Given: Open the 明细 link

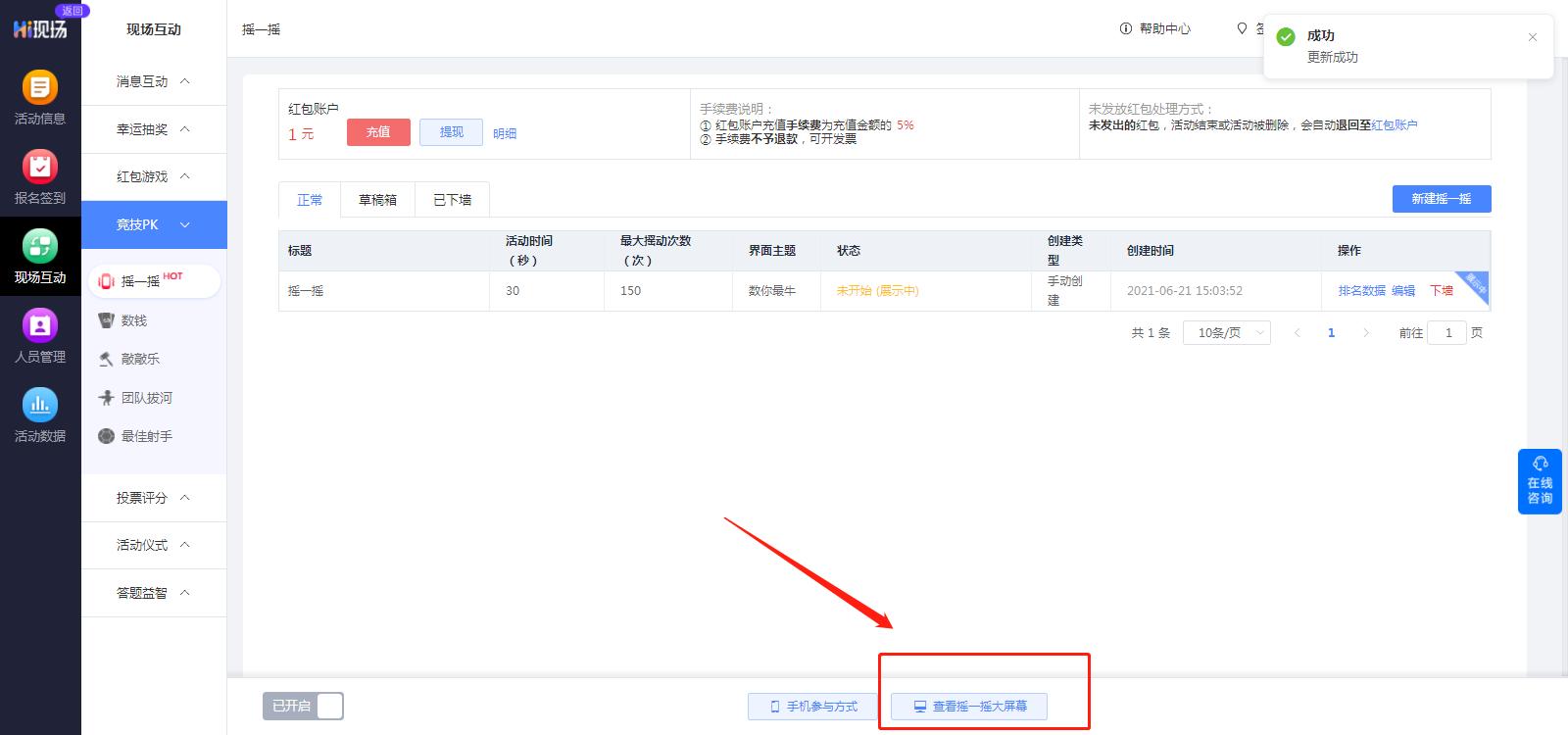Looking at the screenshot, I should coord(505,133).
